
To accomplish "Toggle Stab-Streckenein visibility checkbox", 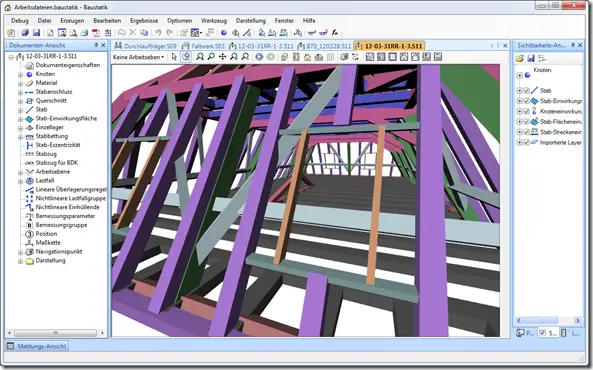I will tap(526, 132).
